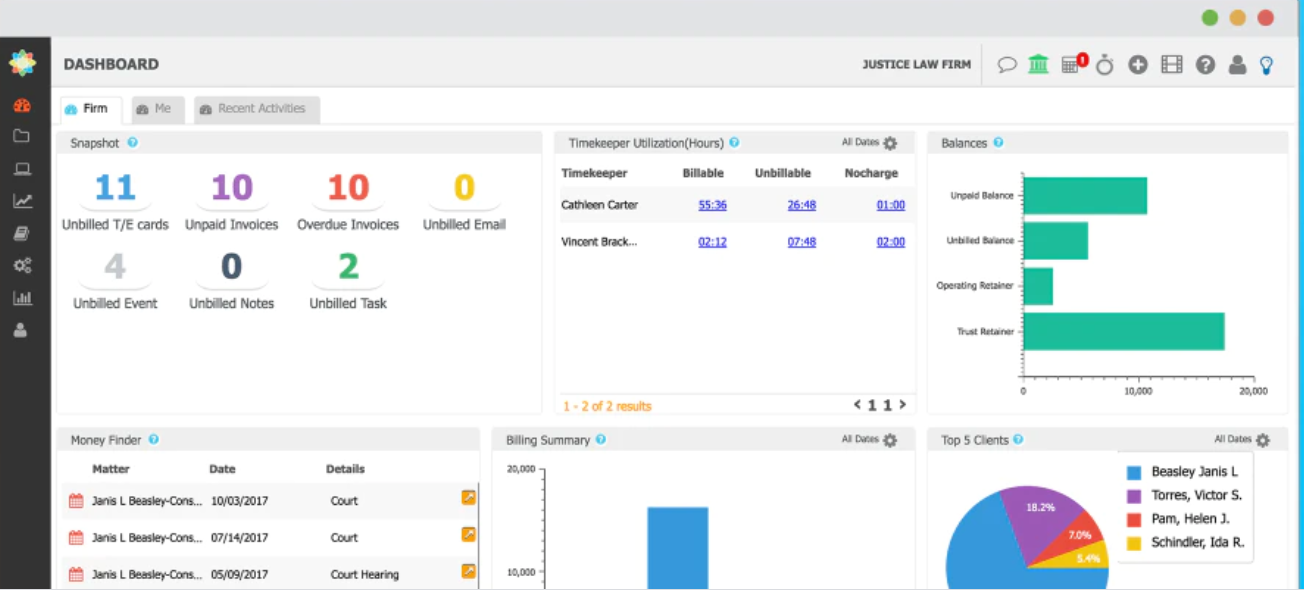Viewport: 1304px width, 592px height.
Task: Toggle Schindler, Ida R. yellow legend swatch
Action: click(1134, 544)
